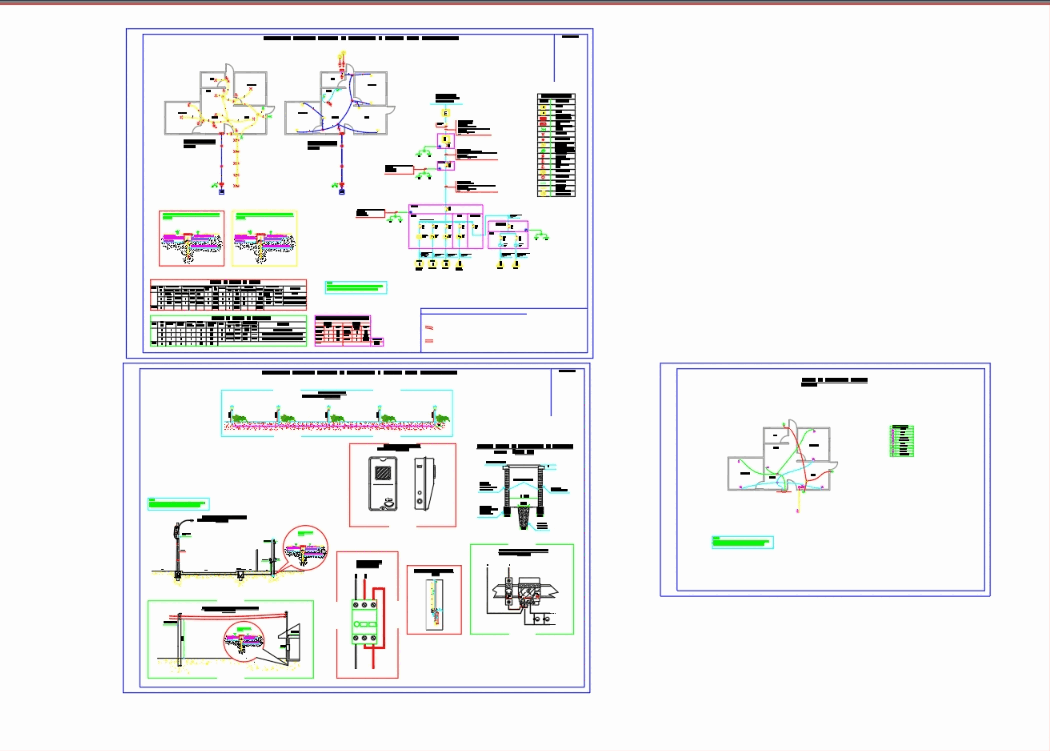Expand the circular zoom callout detail bubble

click(x=305, y=548)
